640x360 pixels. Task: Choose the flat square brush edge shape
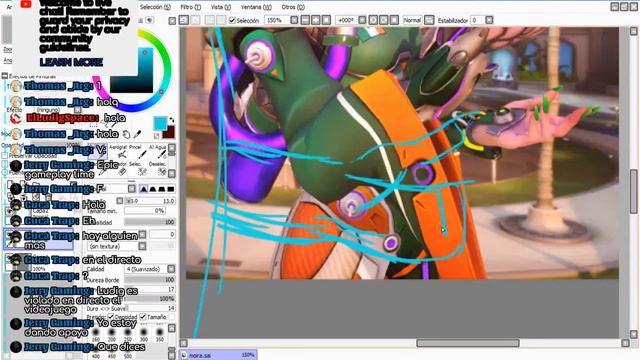click(x=171, y=189)
